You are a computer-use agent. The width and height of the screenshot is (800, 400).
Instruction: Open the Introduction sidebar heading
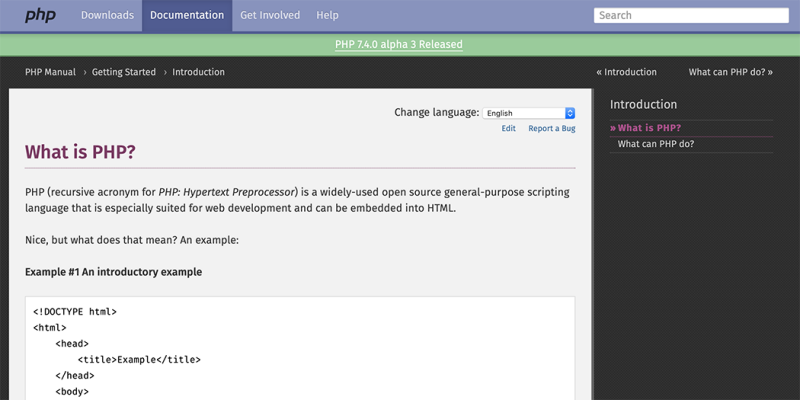643,104
